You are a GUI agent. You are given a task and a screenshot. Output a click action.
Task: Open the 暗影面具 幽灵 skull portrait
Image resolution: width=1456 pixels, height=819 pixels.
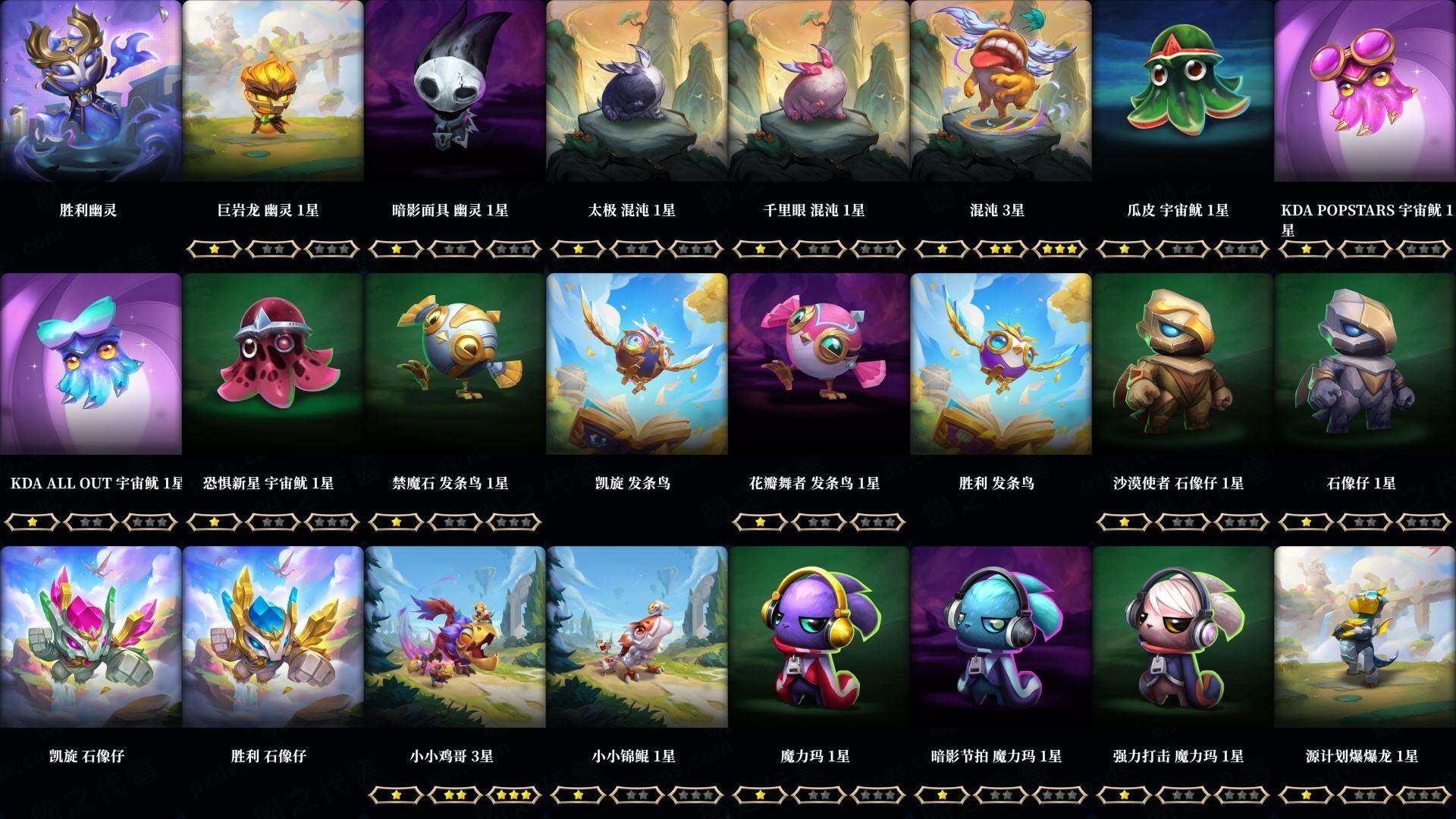click(455, 91)
